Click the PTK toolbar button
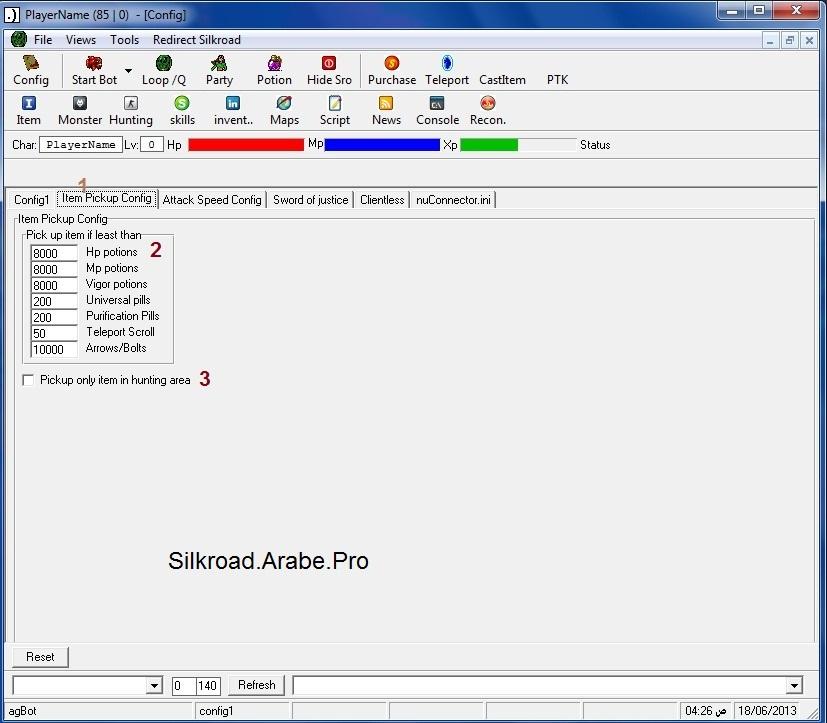Image resolution: width=827 pixels, height=723 pixels. [x=557, y=80]
